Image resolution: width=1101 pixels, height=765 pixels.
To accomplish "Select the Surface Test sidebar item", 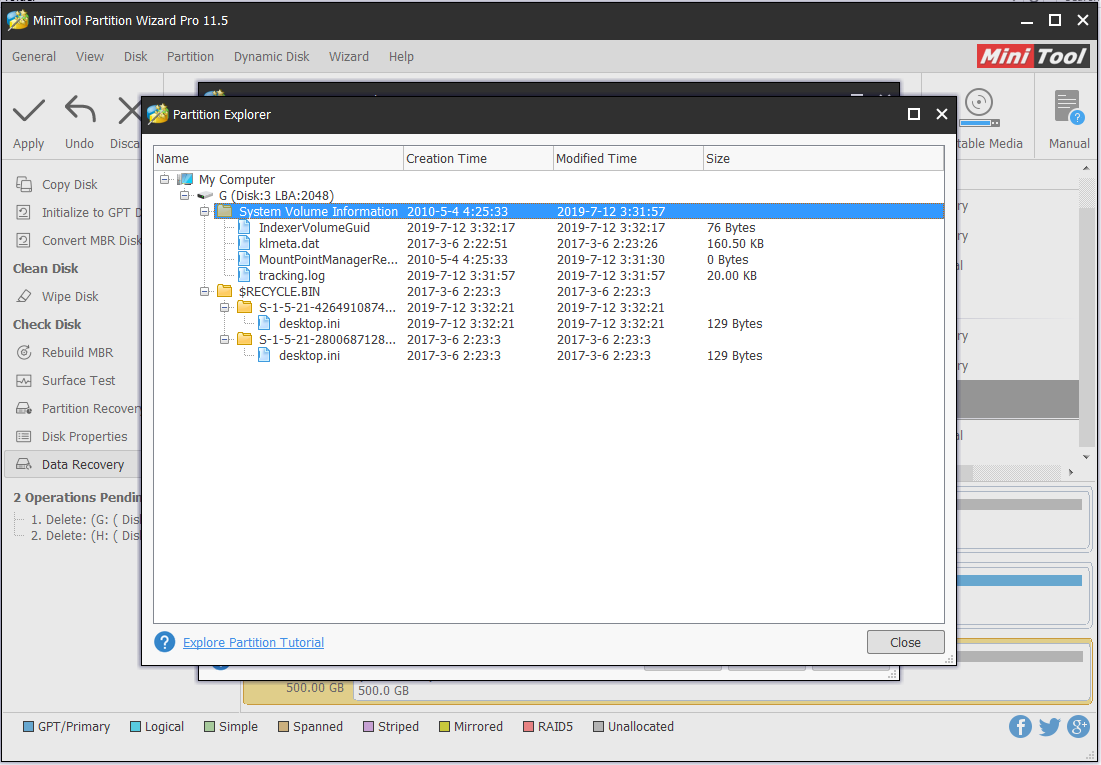I will coord(79,381).
